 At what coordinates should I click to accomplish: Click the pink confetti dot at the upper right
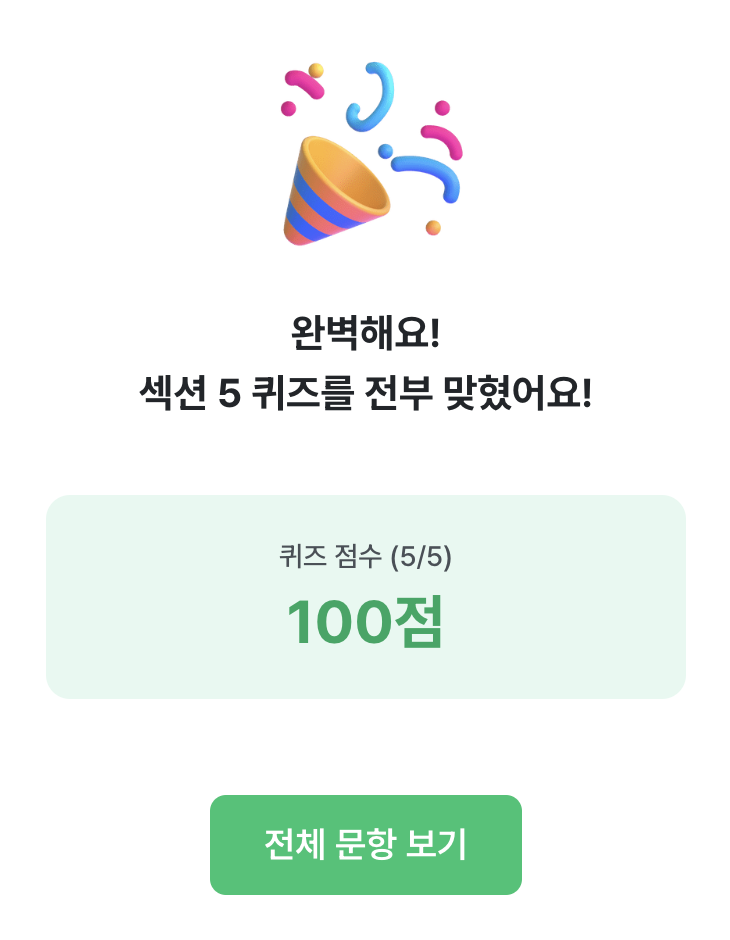(x=442, y=108)
